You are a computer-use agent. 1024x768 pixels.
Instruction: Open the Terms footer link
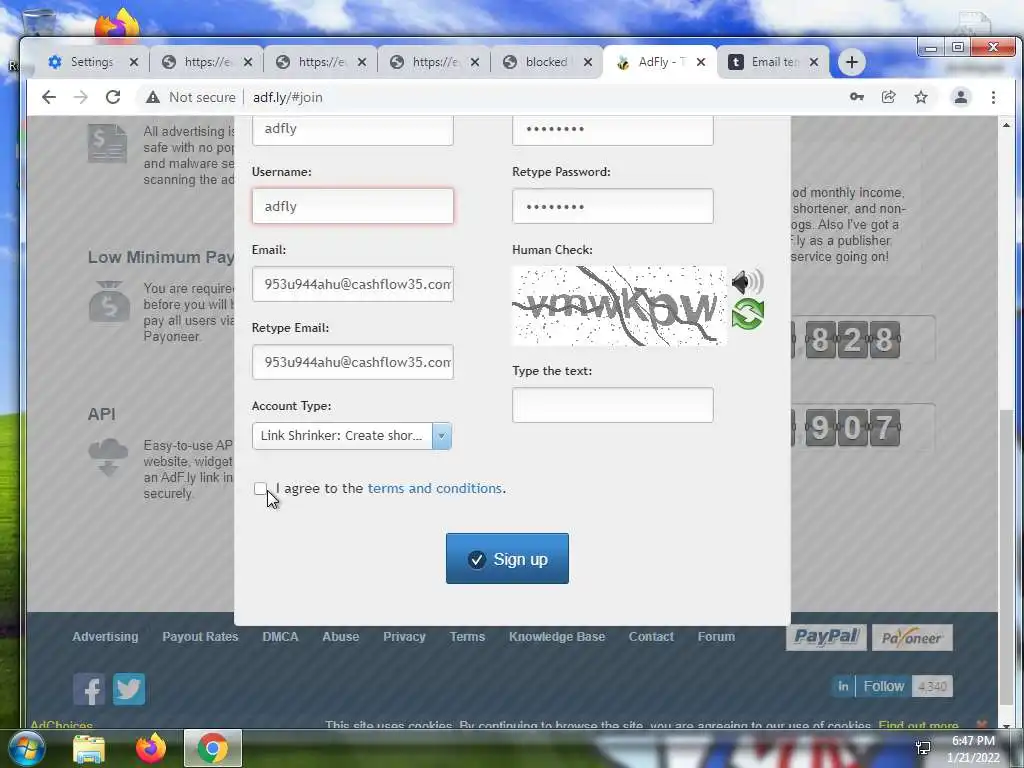(x=467, y=637)
